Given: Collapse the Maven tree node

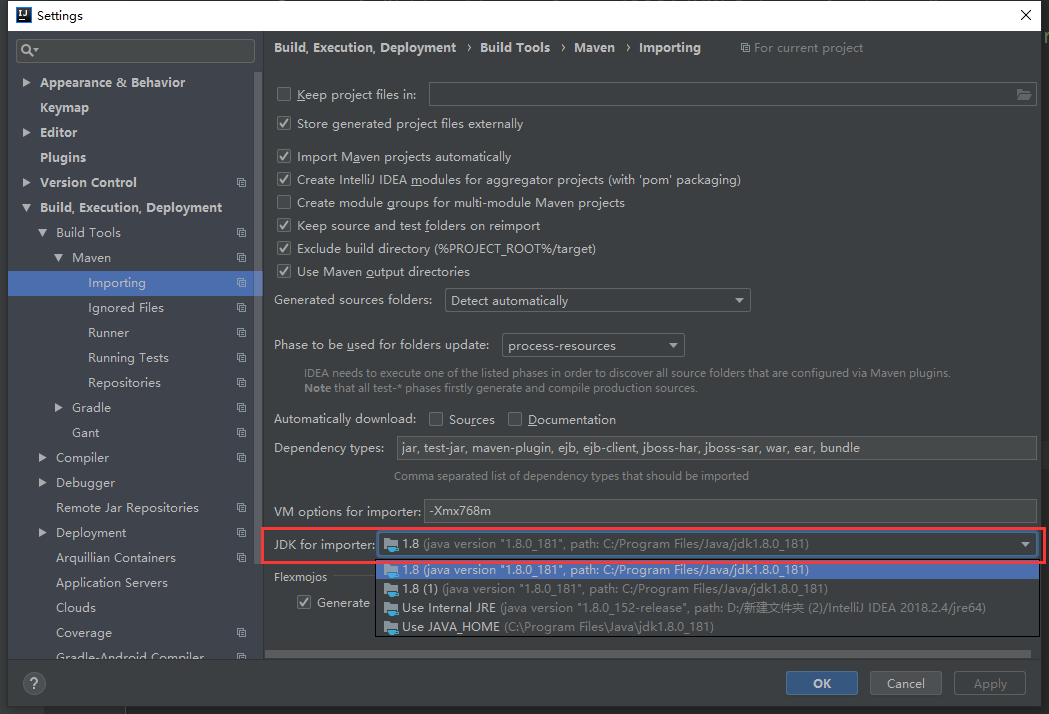Looking at the screenshot, I should click(x=59, y=258).
